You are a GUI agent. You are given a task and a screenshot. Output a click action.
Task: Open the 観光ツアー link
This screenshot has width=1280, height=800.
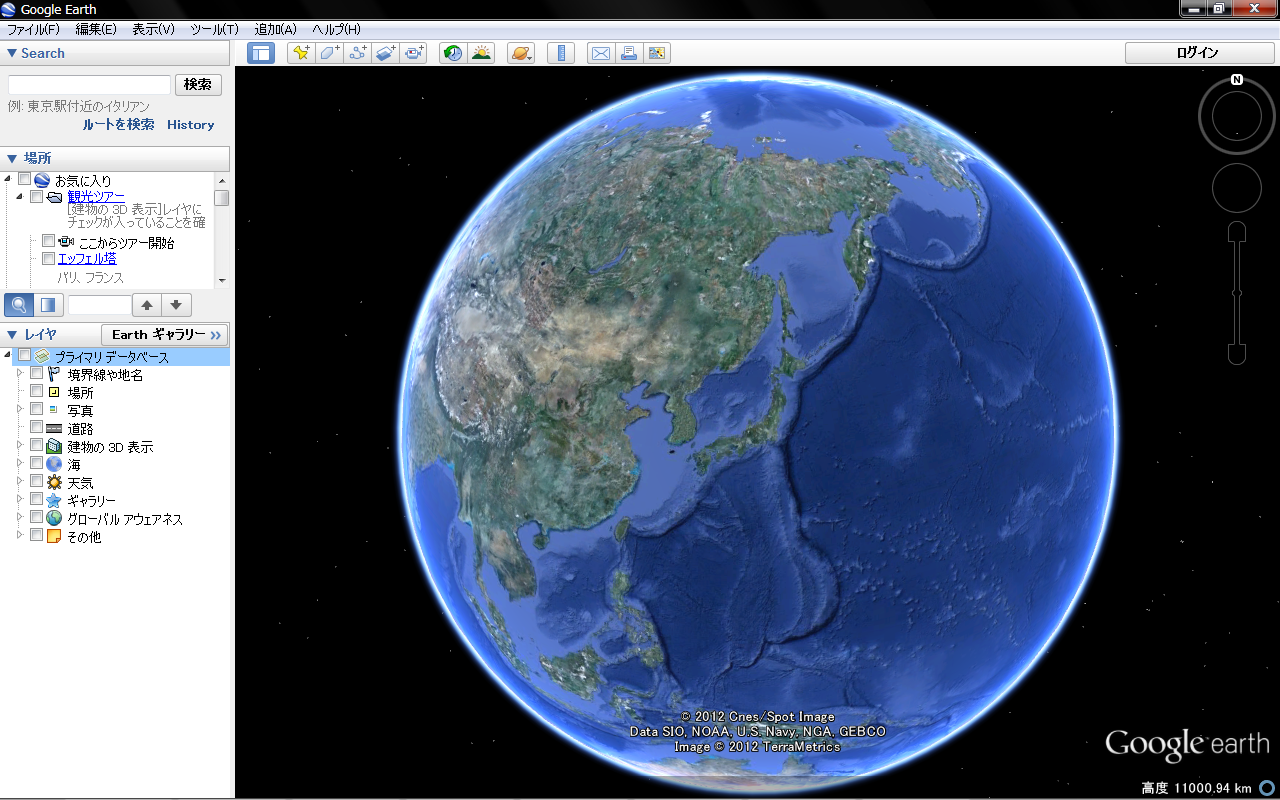pos(96,197)
